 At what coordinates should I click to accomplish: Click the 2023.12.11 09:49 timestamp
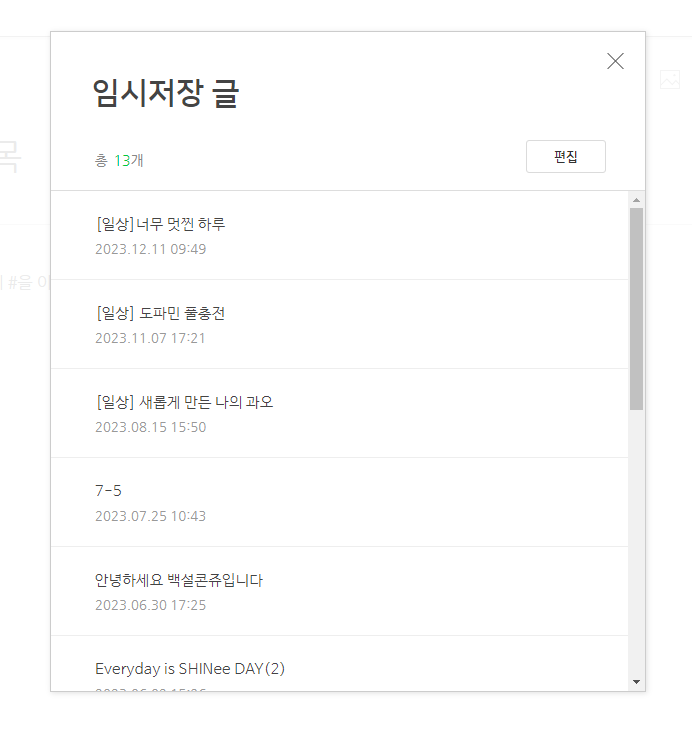[x=150, y=249]
